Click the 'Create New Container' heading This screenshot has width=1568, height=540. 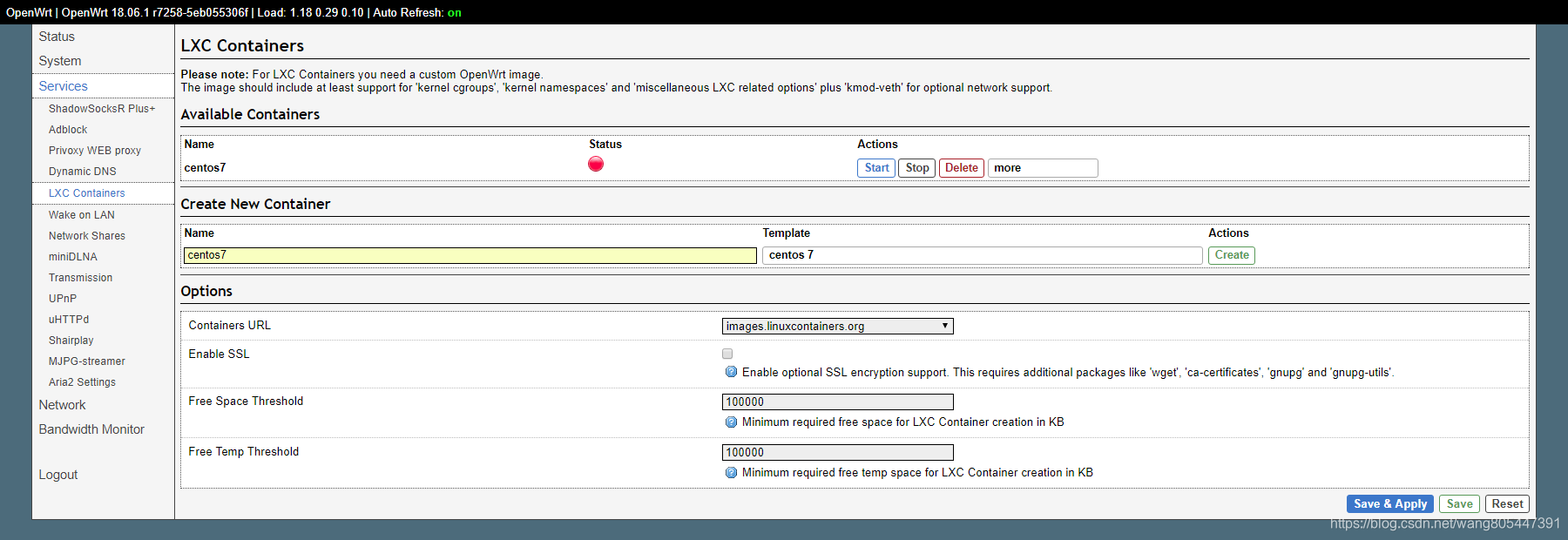click(255, 204)
